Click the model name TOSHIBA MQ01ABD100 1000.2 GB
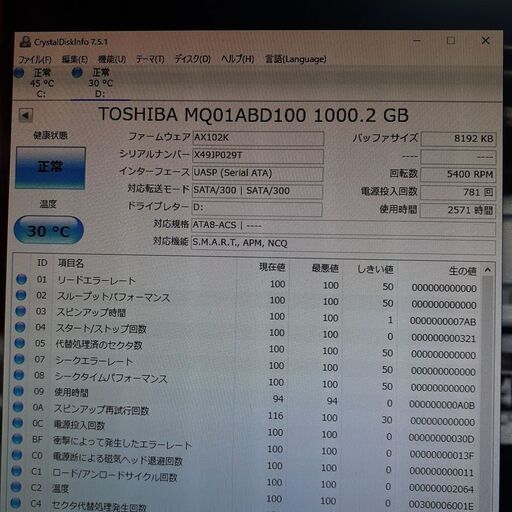Image resolution: width=512 pixels, height=512 pixels. (253, 115)
